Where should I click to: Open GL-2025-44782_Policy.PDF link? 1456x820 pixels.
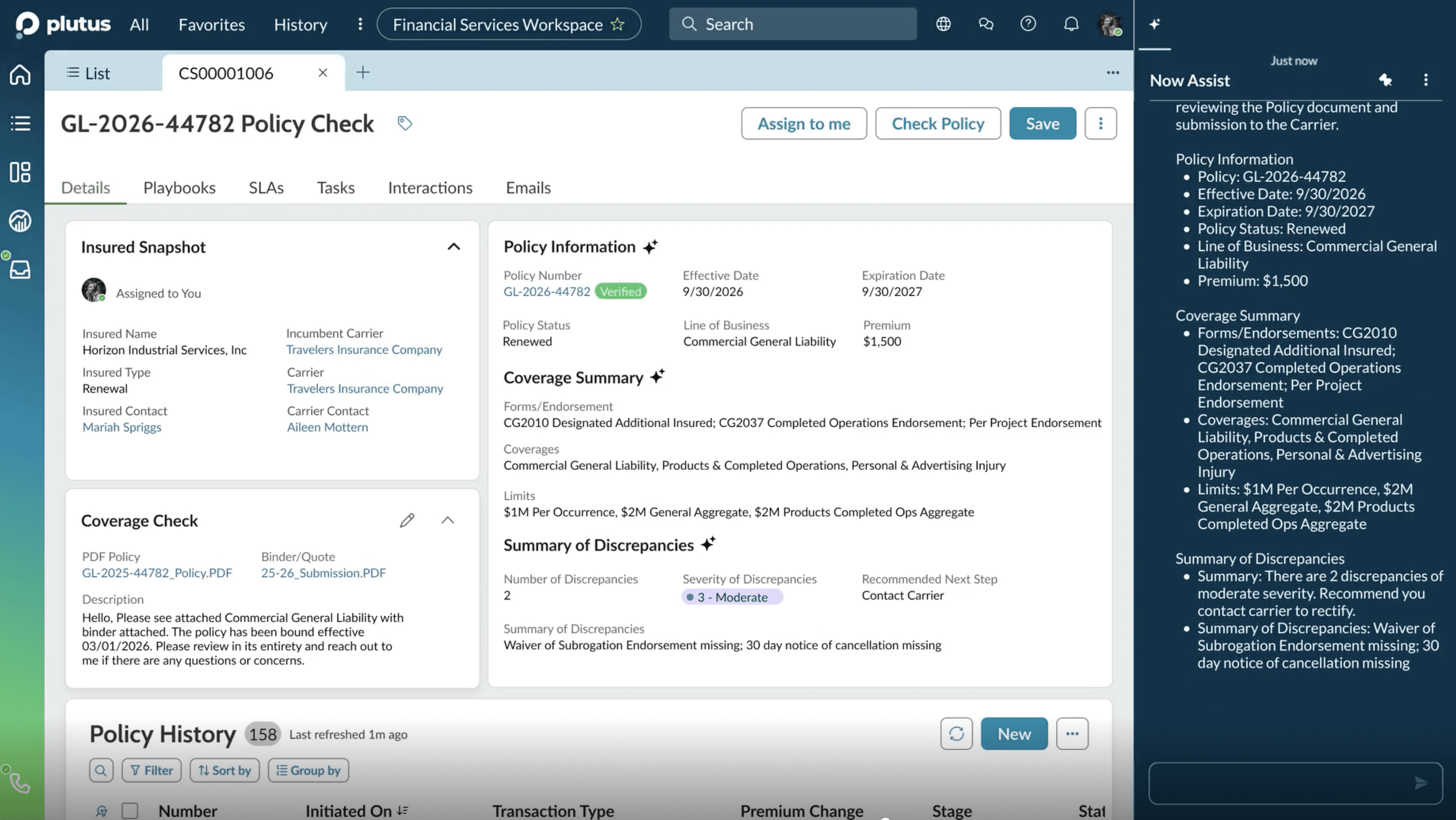(157, 572)
